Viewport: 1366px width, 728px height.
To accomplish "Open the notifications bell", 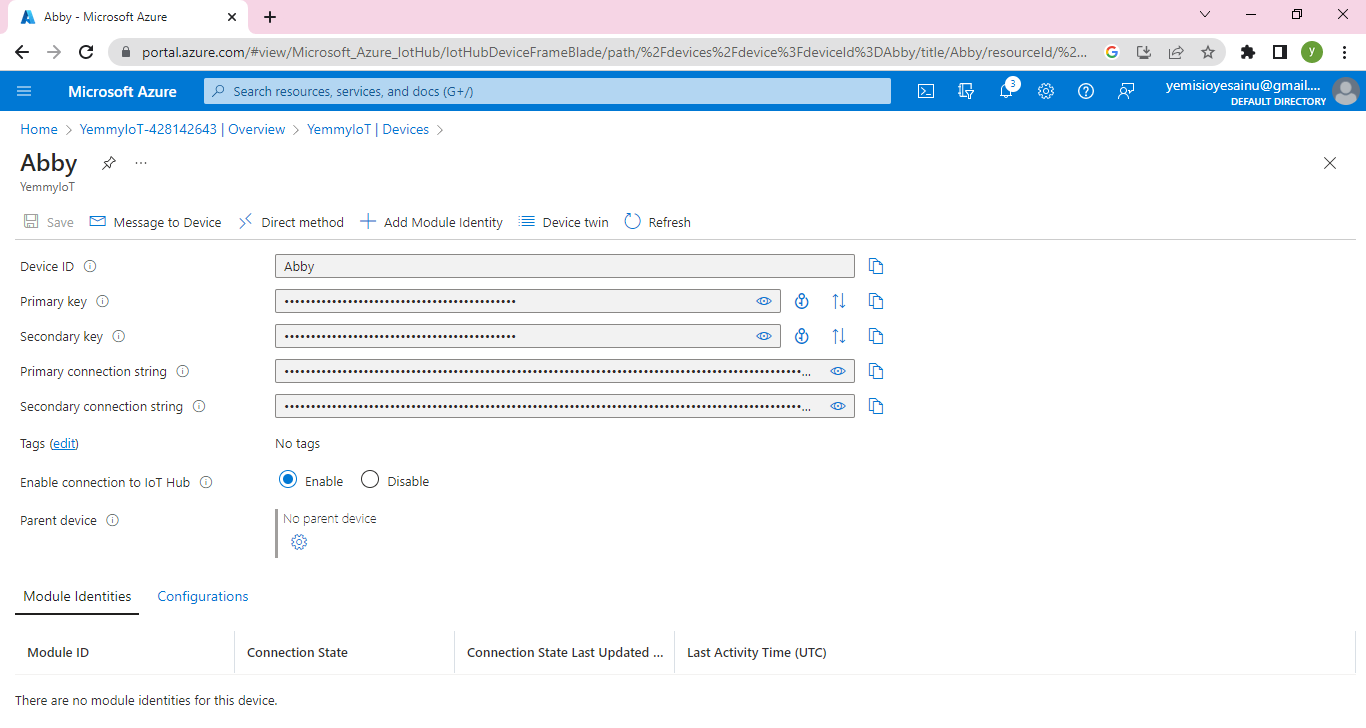I will click(1006, 91).
